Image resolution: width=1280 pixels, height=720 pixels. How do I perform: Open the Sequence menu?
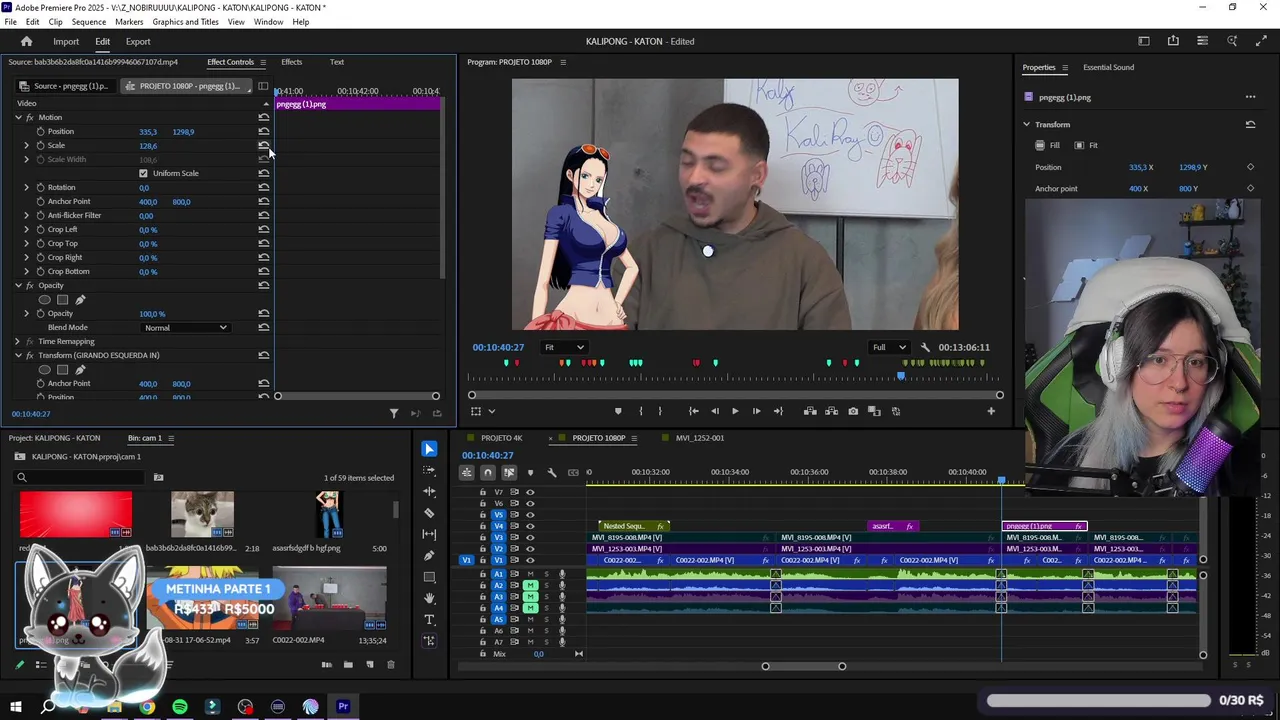pyautogui.click(x=89, y=22)
